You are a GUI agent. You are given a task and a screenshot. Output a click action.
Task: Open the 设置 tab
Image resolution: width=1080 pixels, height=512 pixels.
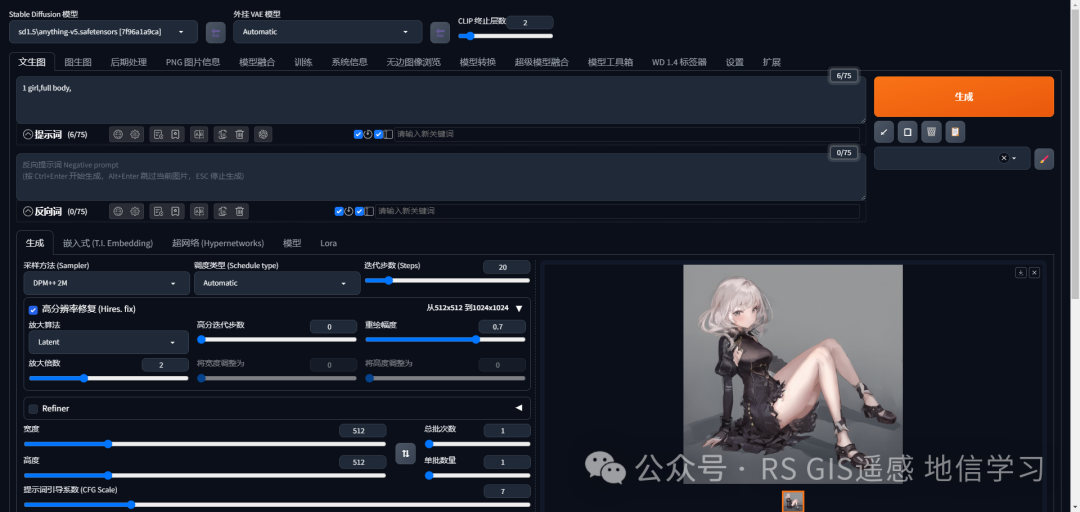tap(735, 62)
